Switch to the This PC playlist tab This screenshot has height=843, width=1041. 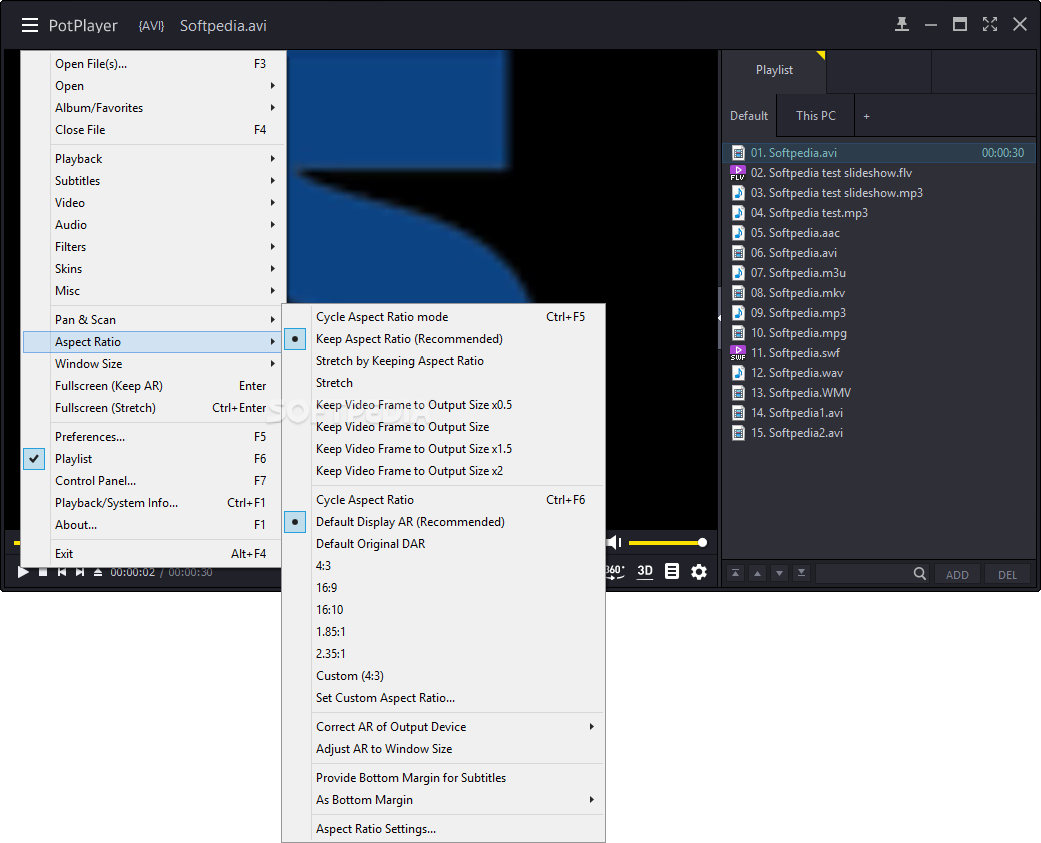point(815,115)
